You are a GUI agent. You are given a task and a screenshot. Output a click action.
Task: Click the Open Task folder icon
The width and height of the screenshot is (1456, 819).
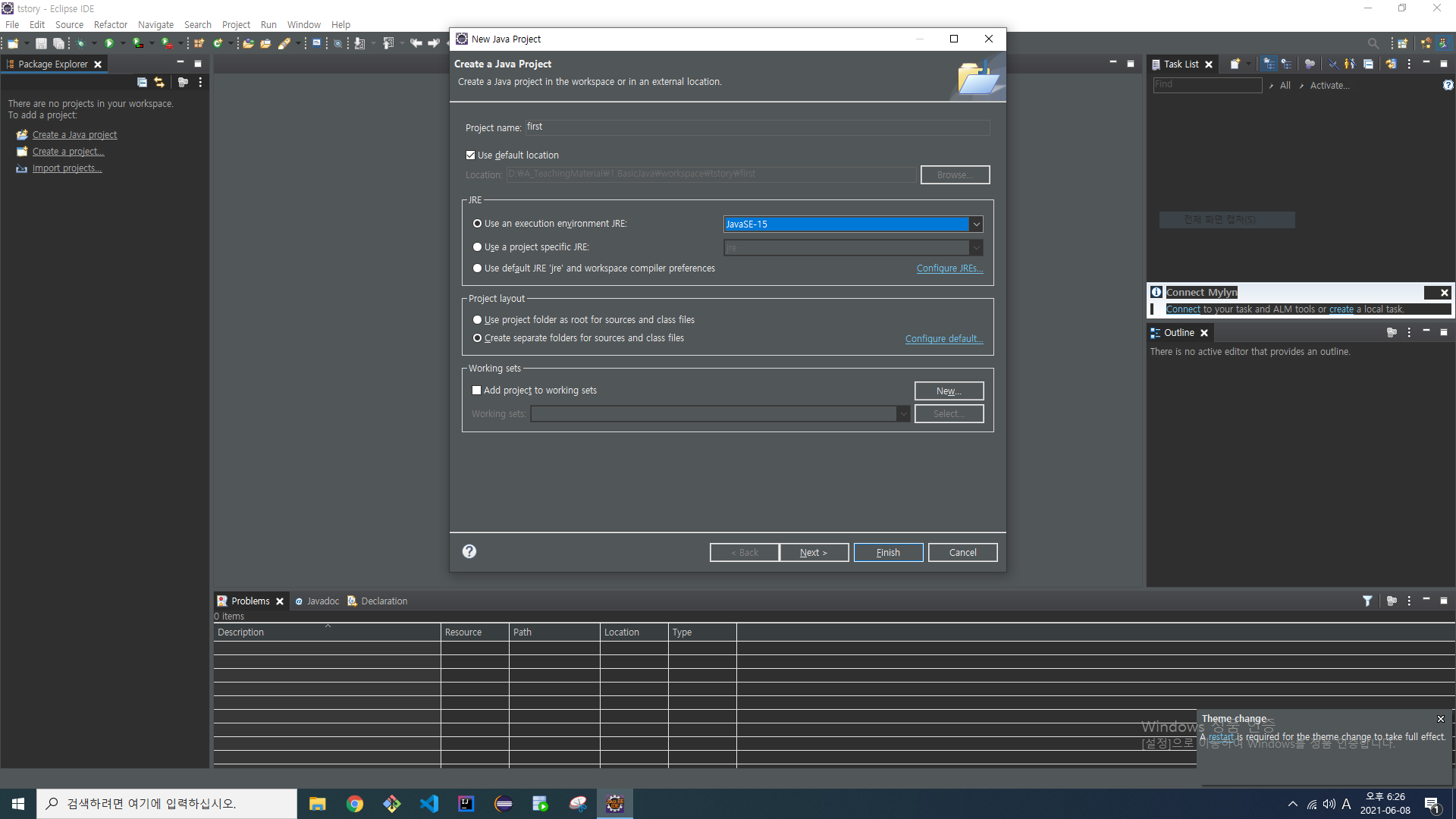pos(265,43)
